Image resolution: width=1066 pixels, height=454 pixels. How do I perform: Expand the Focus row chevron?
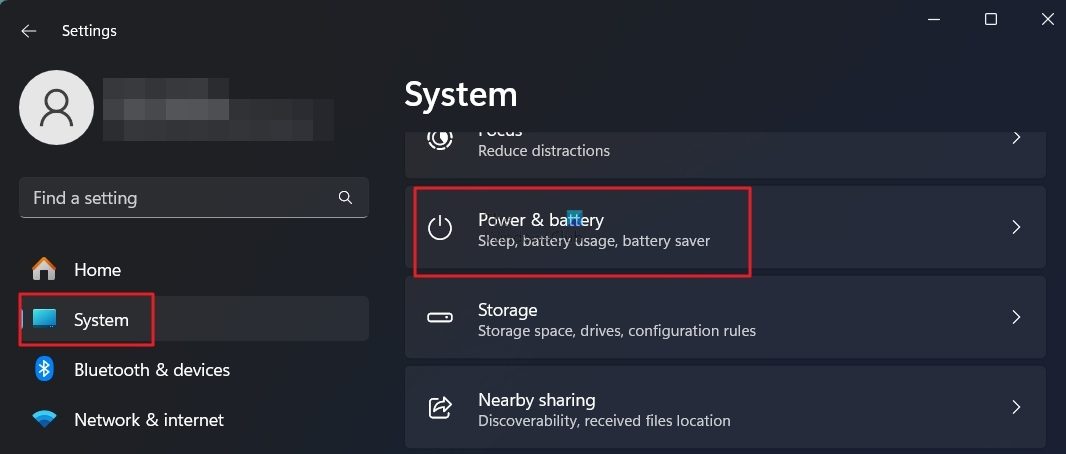[x=1016, y=138]
